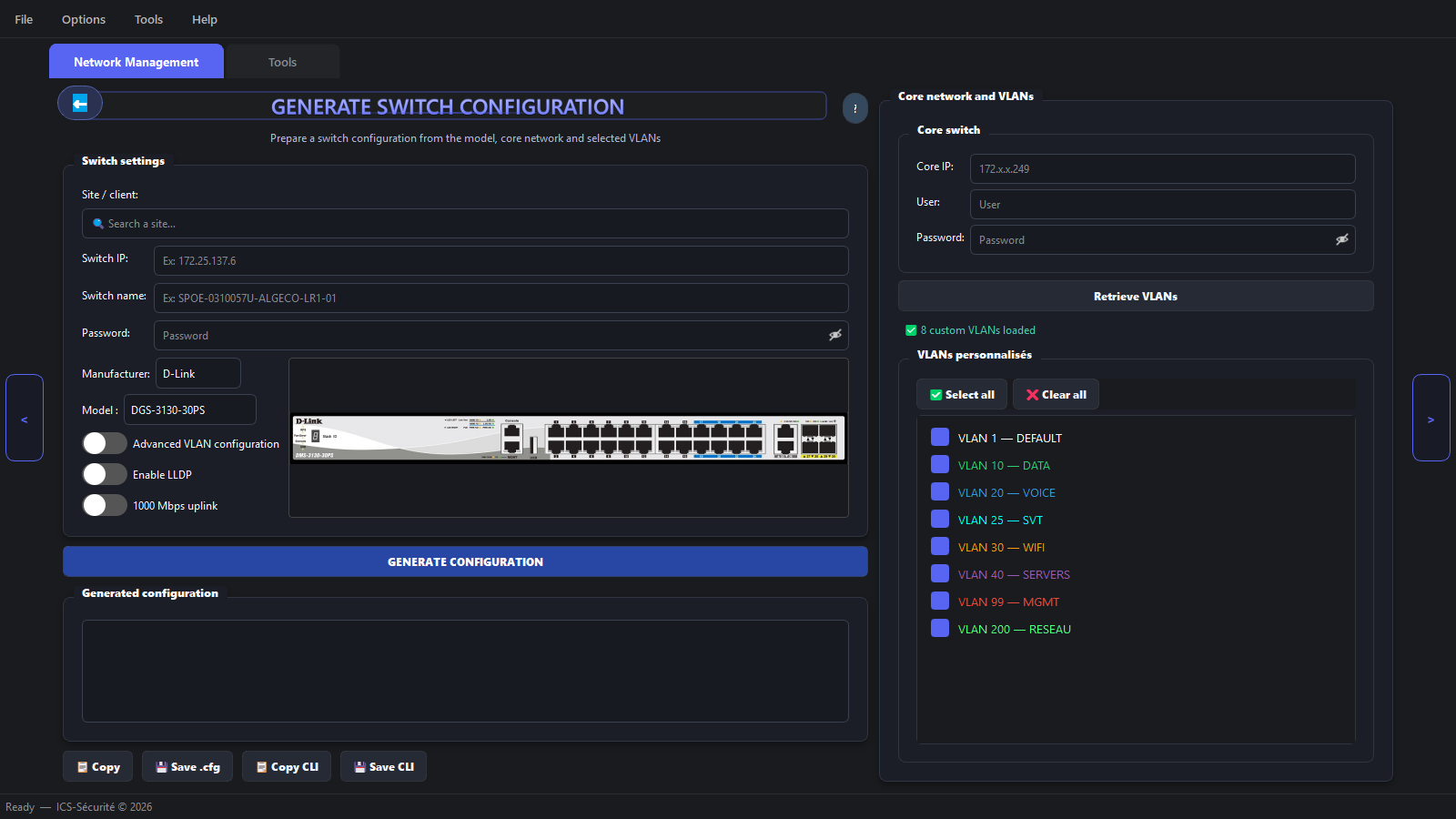Toggle password visibility in Switch settings

pyautogui.click(x=834, y=335)
